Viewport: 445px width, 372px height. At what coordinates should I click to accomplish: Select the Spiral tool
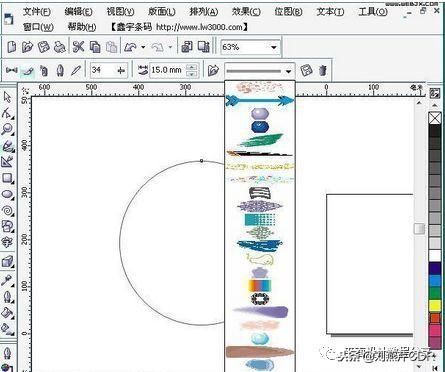(7, 210)
